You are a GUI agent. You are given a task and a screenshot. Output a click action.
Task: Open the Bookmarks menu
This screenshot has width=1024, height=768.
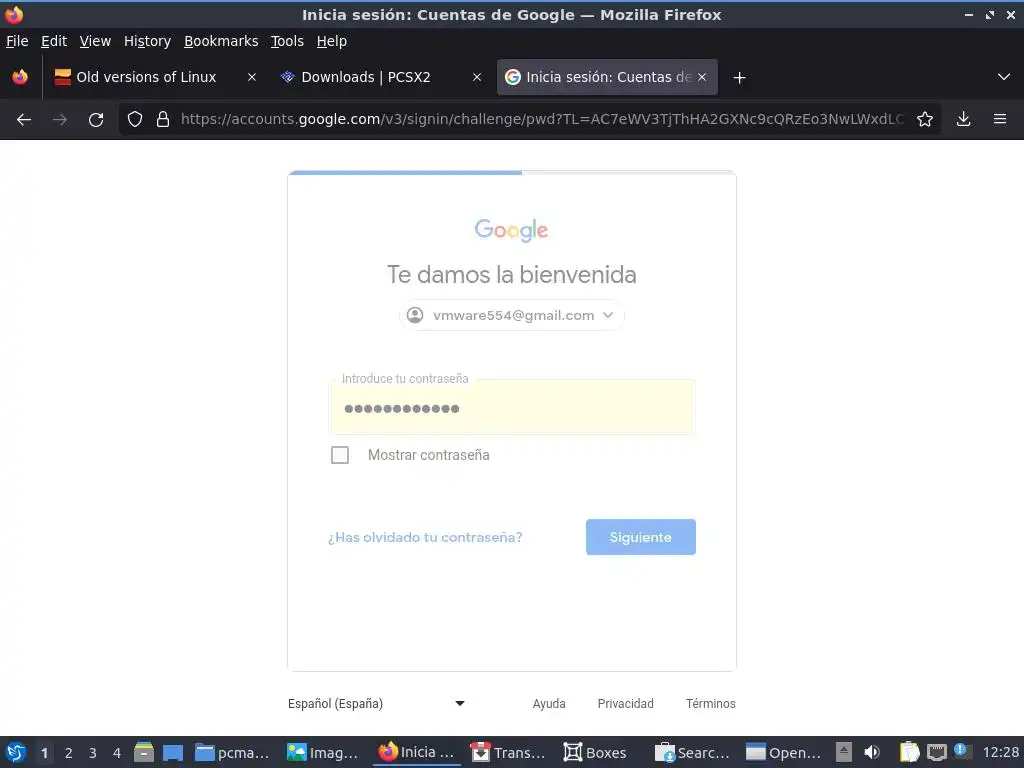click(221, 41)
